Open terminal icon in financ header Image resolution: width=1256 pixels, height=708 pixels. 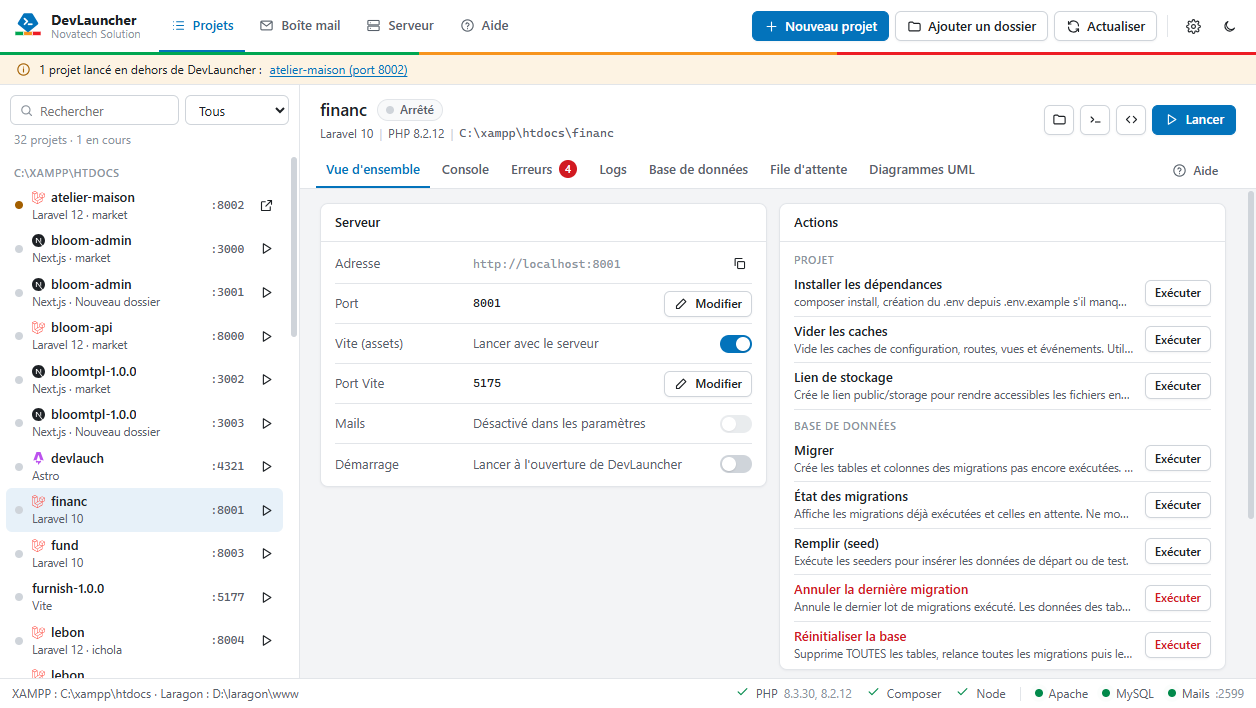pyautogui.click(x=1095, y=119)
